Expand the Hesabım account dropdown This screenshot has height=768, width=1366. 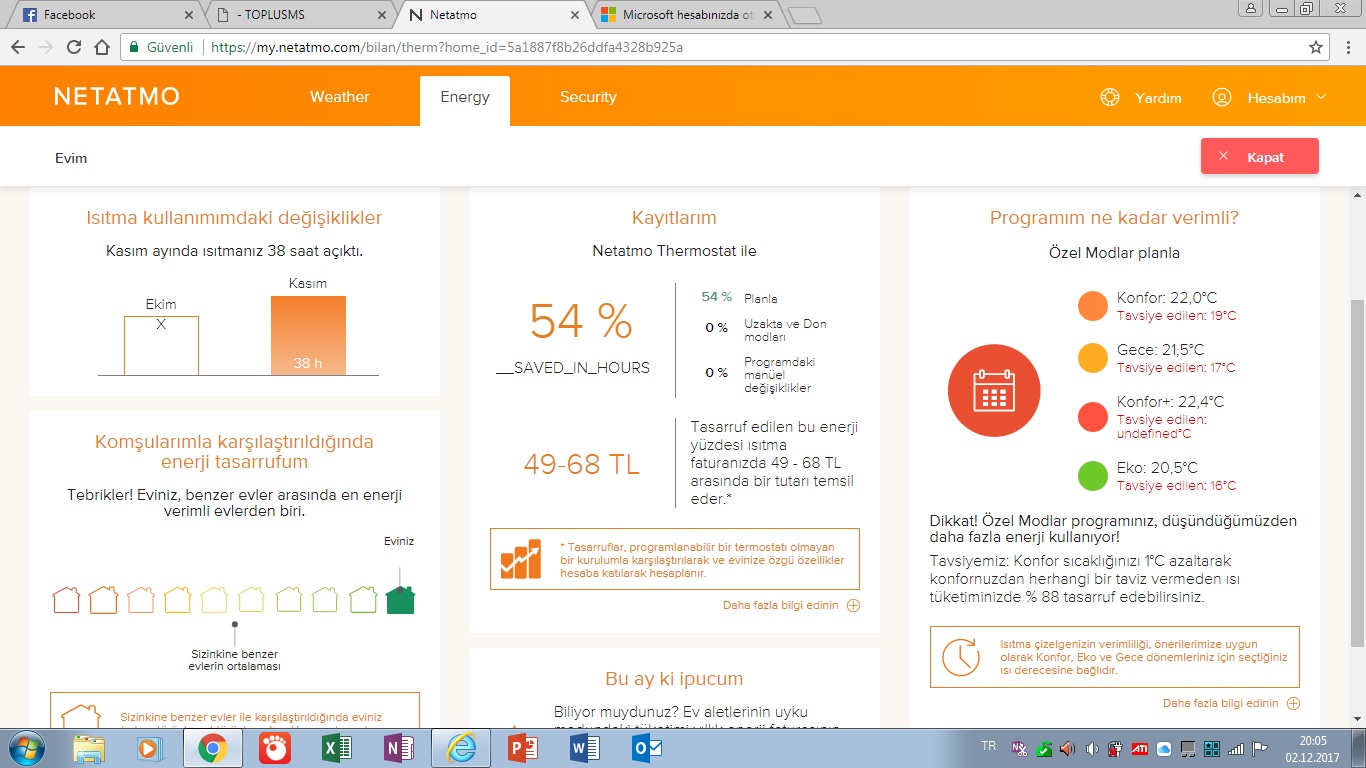[x=1321, y=97]
